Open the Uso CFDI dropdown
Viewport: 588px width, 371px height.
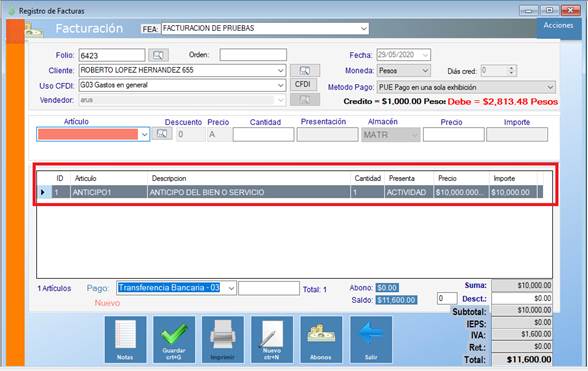[x=280, y=85]
